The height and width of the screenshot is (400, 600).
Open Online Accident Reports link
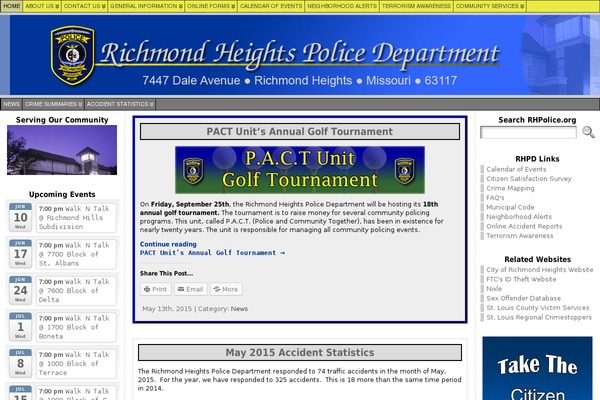pos(524,226)
